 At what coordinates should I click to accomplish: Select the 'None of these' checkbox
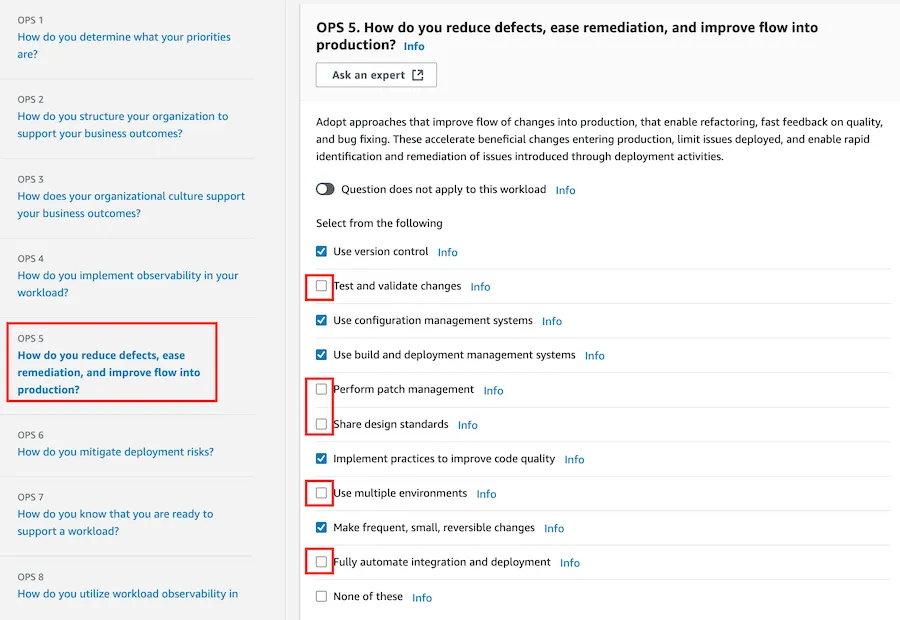coord(321,596)
